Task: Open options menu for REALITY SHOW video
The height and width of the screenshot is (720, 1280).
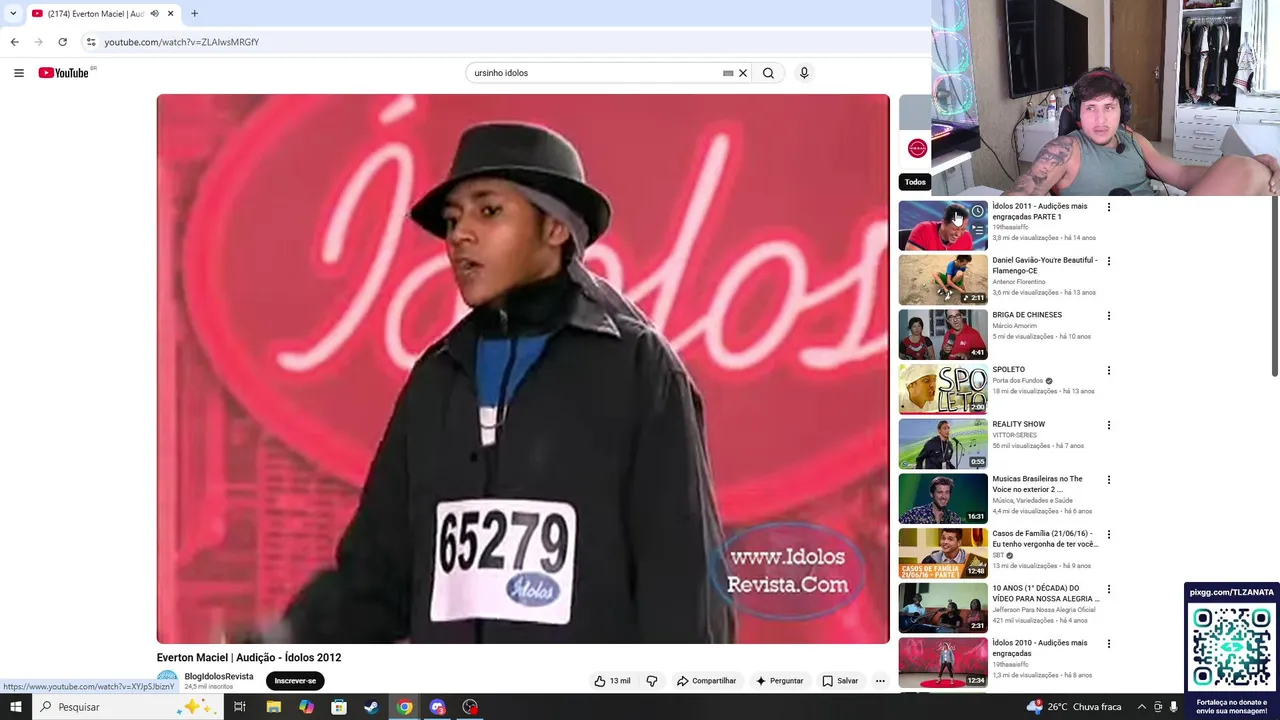Action: 1108,425
